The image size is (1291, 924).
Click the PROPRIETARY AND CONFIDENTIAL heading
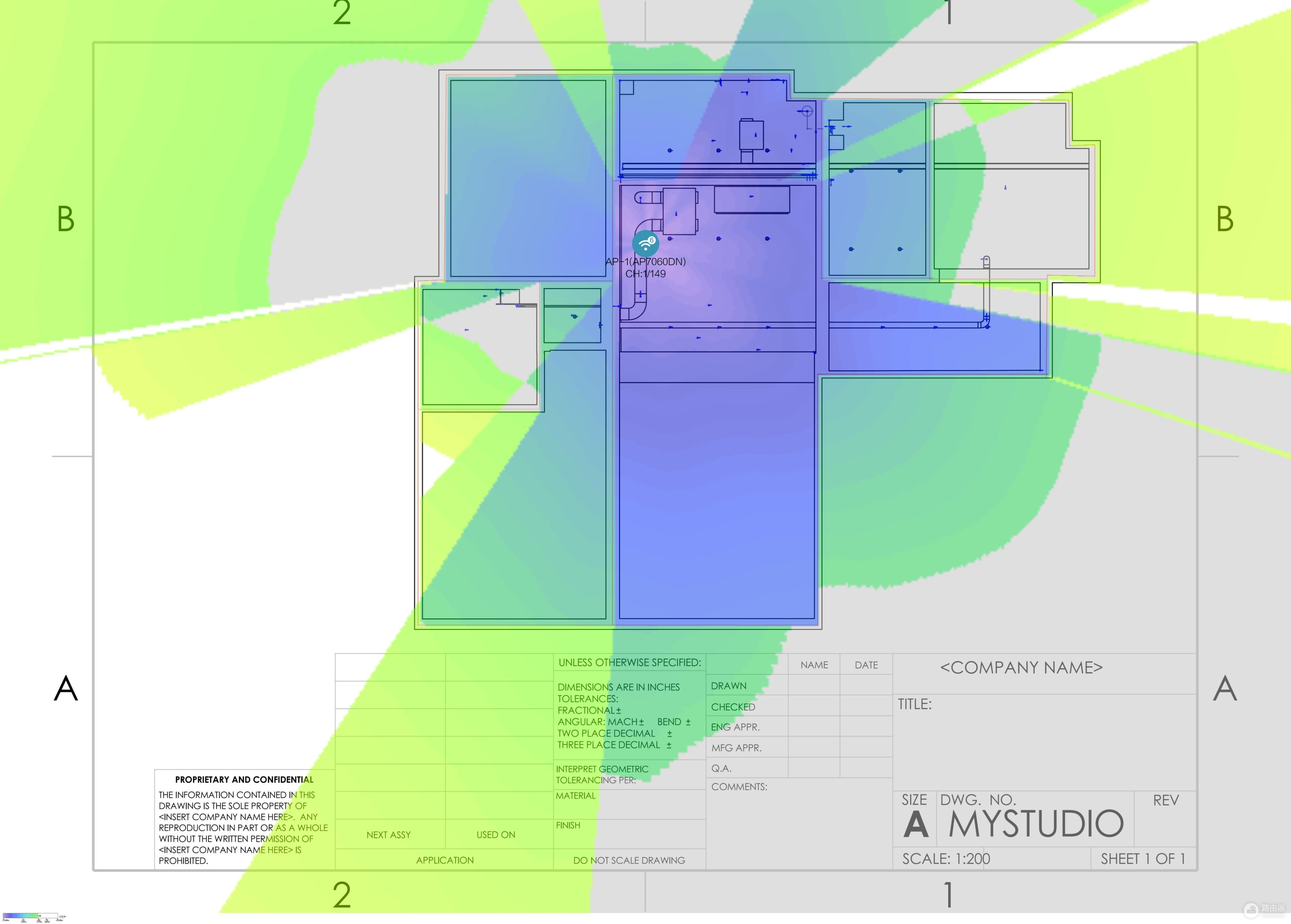tap(244, 780)
